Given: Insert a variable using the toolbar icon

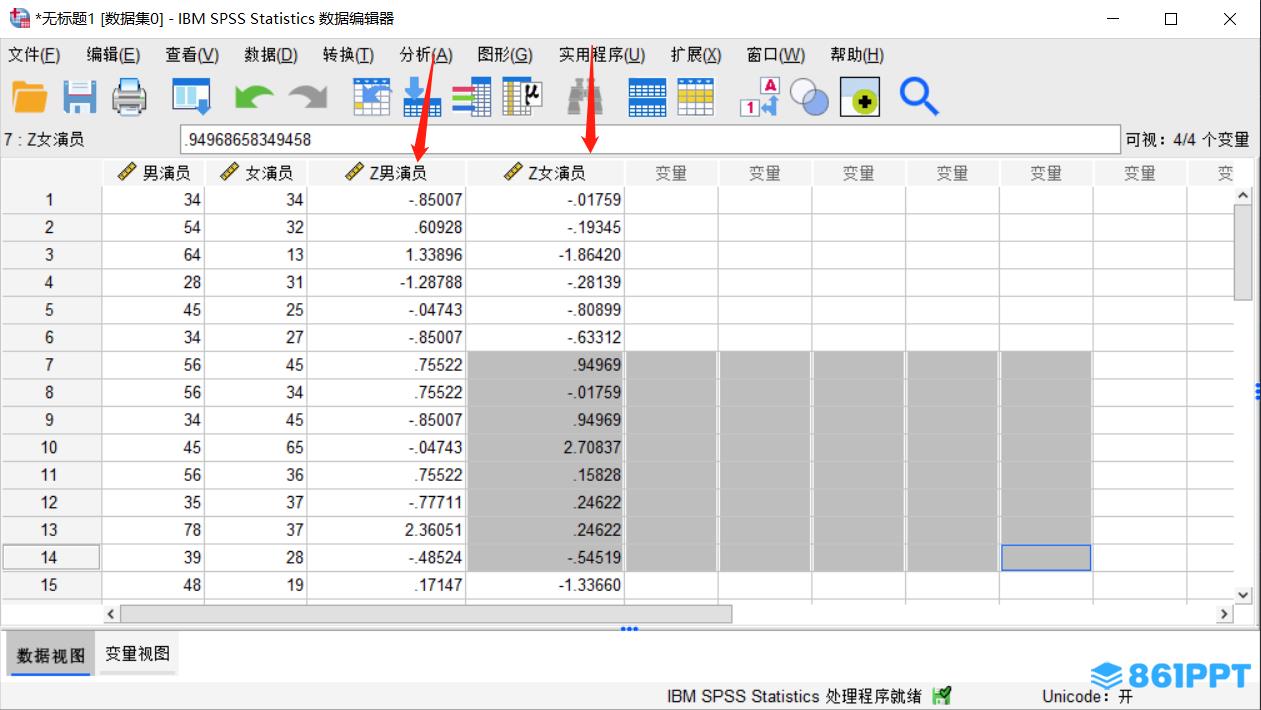Looking at the screenshot, I should point(696,97).
